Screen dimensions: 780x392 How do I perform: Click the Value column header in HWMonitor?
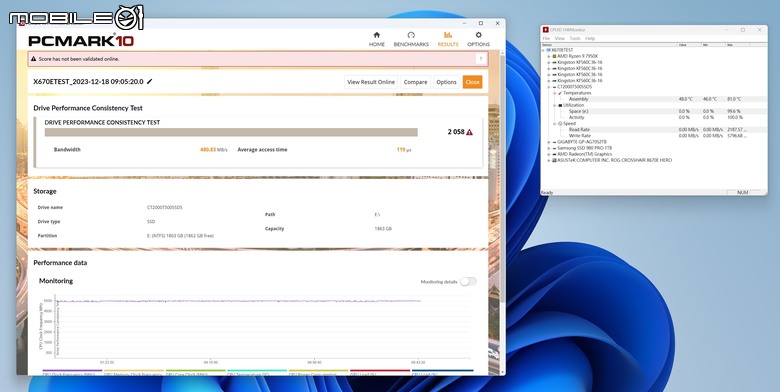[x=690, y=45]
